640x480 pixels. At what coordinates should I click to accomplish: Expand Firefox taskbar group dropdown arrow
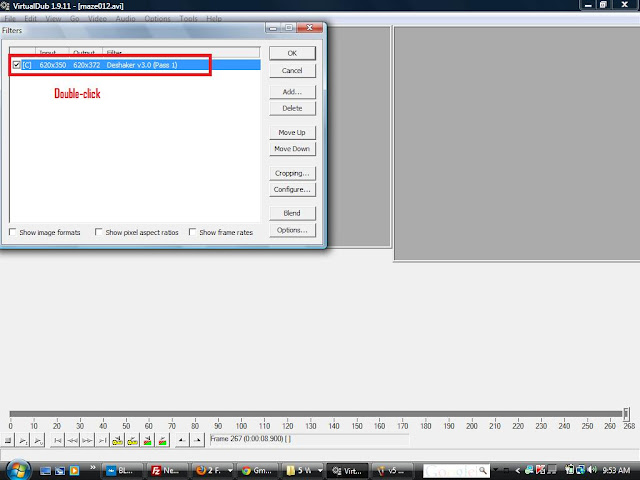pos(230,471)
